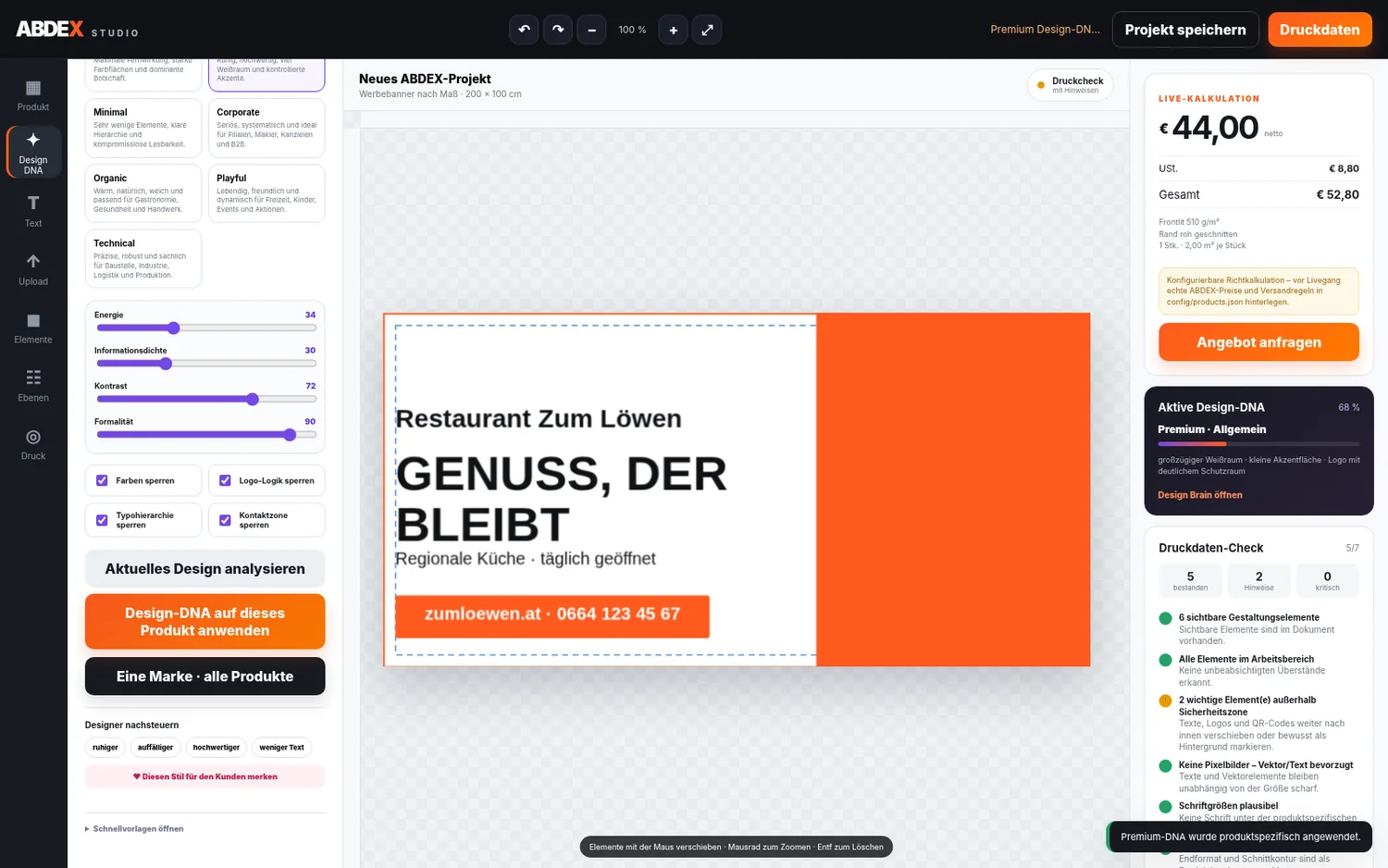The image size is (1388, 868).
Task: Open the Druck sidebar panel
Action: click(x=33, y=444)
